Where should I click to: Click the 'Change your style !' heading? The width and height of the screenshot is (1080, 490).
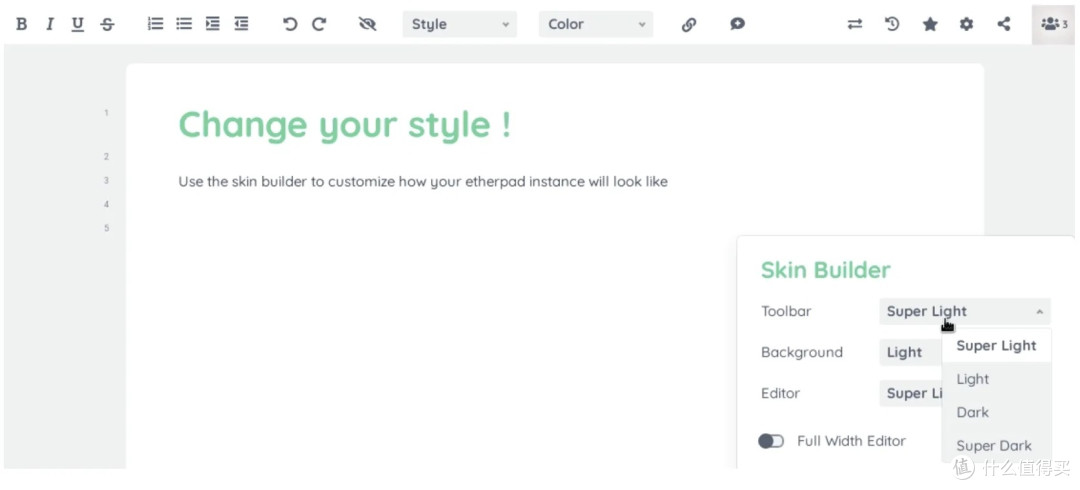click(344, 125)
